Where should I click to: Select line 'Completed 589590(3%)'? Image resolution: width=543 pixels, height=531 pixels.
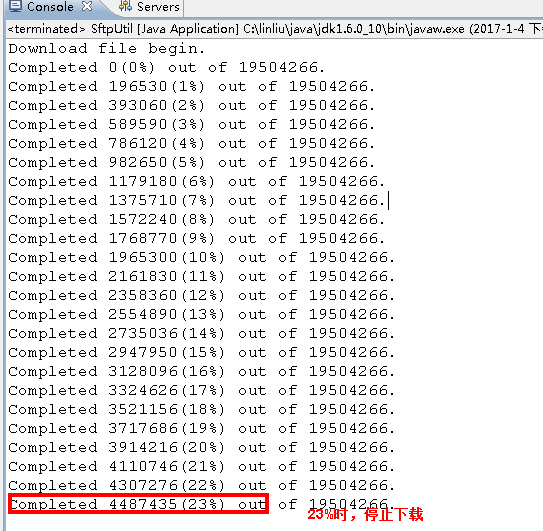coord(192,125)
